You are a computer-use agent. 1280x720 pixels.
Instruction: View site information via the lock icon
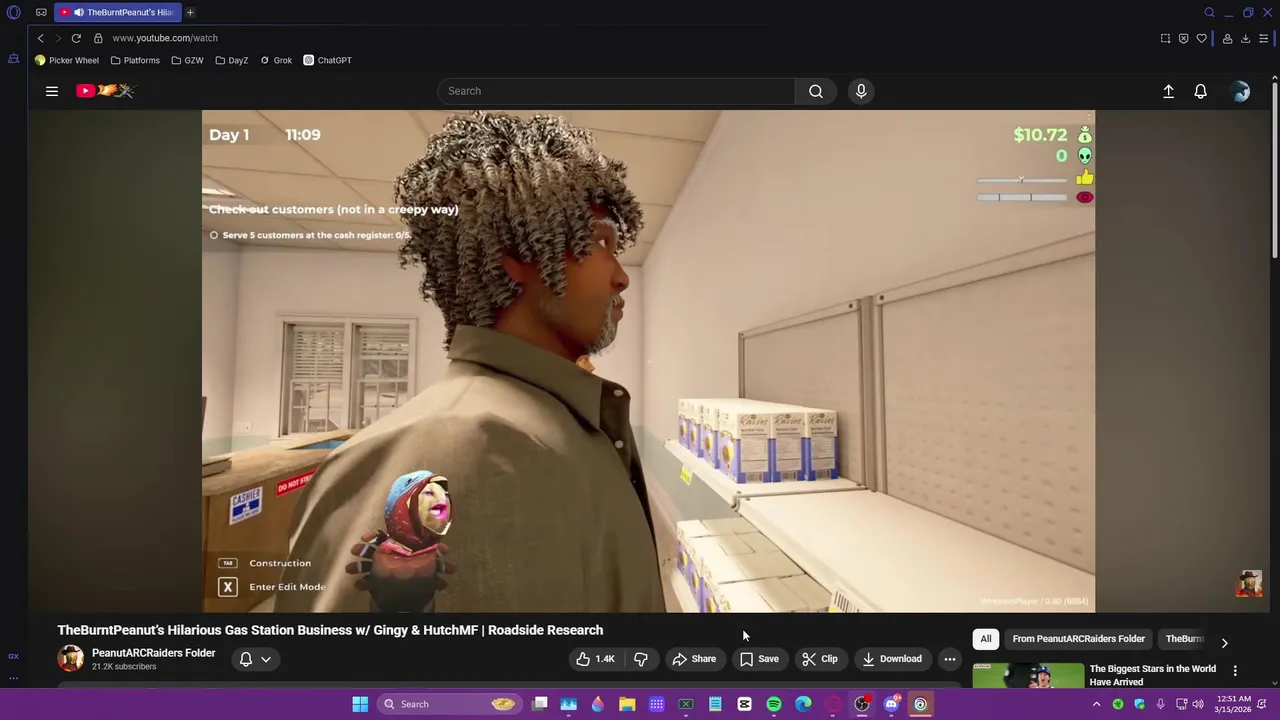(98, 38)
